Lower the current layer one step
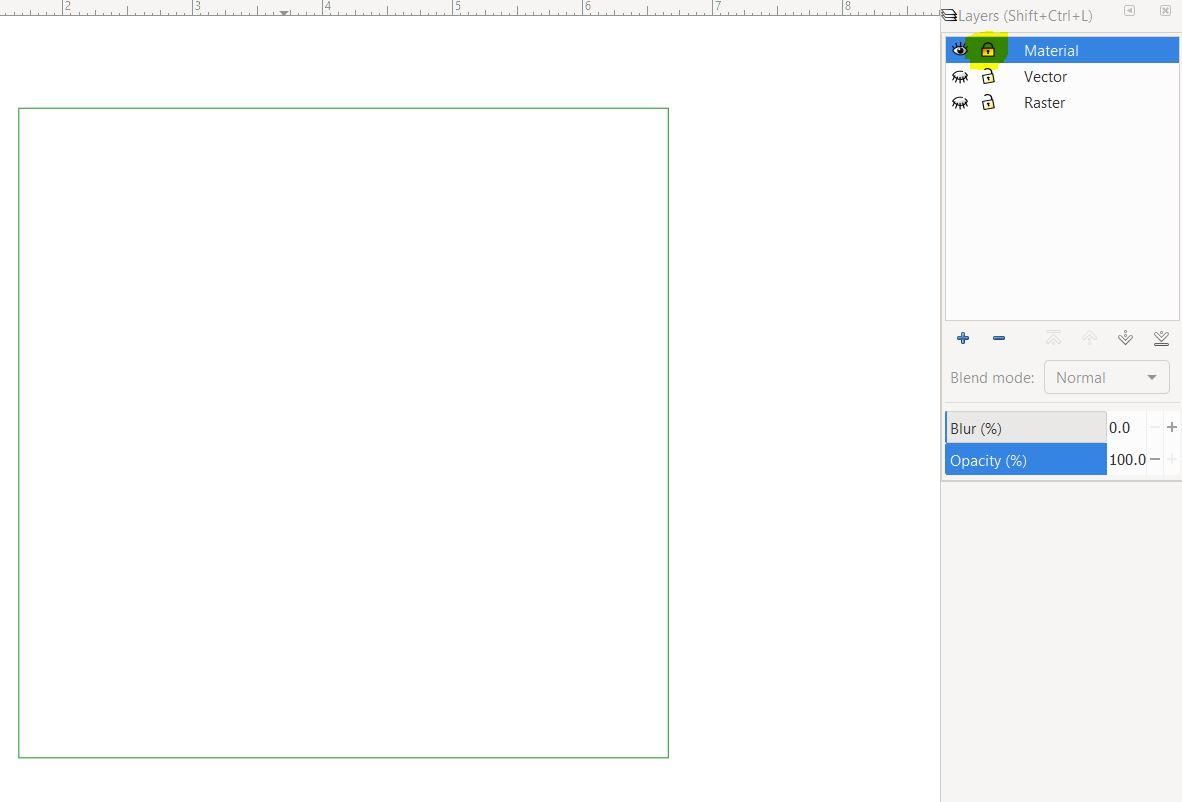The image size is (1182, 802). click(1125, 338)
